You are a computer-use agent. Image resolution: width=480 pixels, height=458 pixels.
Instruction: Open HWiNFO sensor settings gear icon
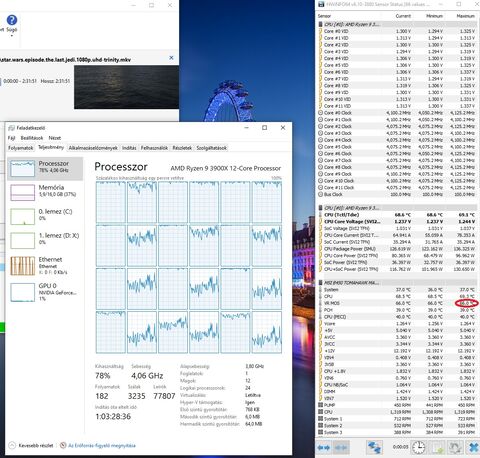(x=455, y=447)
